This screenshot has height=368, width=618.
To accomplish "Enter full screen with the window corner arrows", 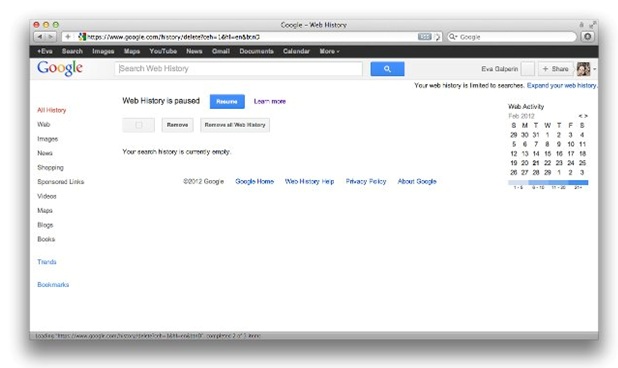I will [592, 25].
